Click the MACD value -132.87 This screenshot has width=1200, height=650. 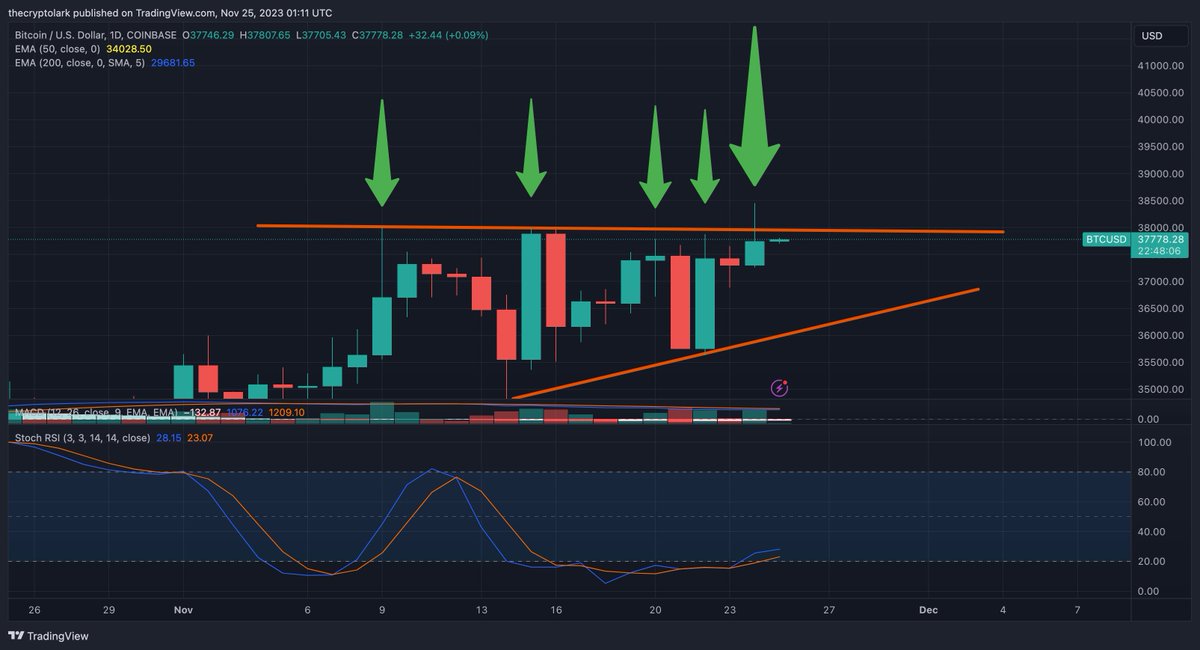coord(202,412)
